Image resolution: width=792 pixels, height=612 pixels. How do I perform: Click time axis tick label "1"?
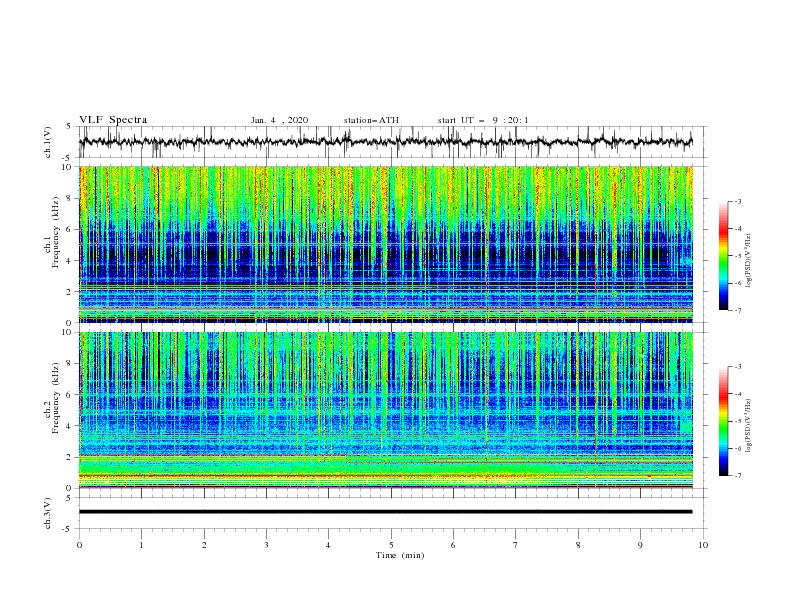point(141,545)
